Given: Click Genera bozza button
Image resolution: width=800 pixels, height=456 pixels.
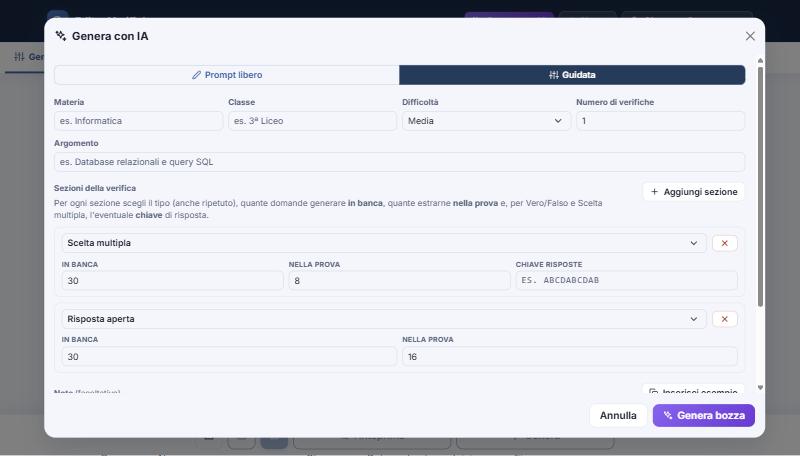Looking at the screenshot, I should pyautogui.click(x=704, y=415).
